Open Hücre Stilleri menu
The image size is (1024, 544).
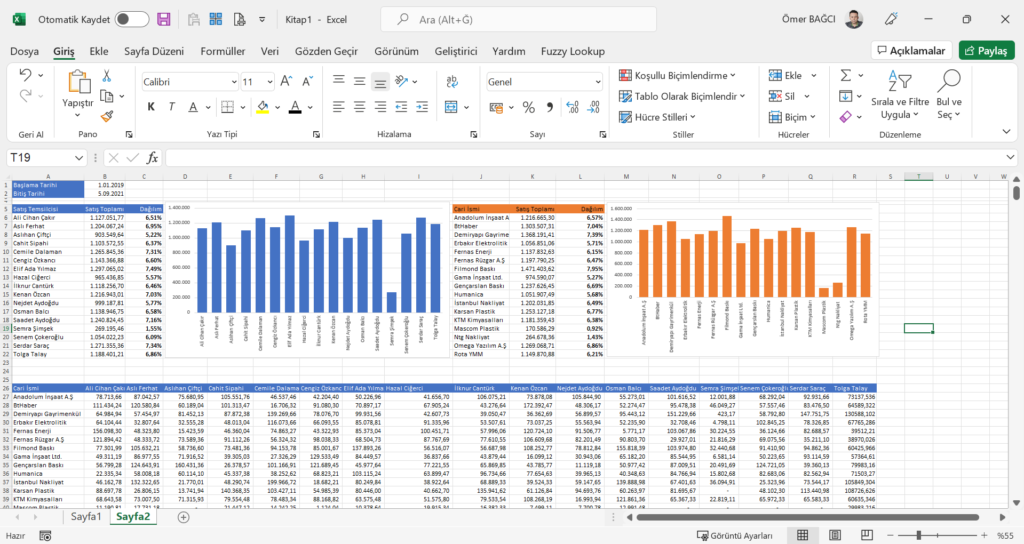point(657,117)
